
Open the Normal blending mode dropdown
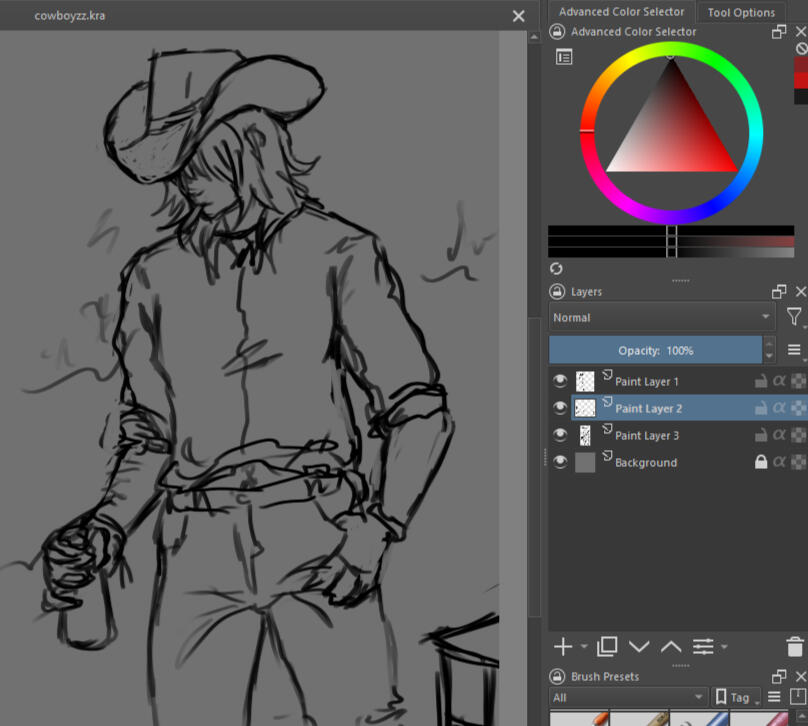point(661,317)
